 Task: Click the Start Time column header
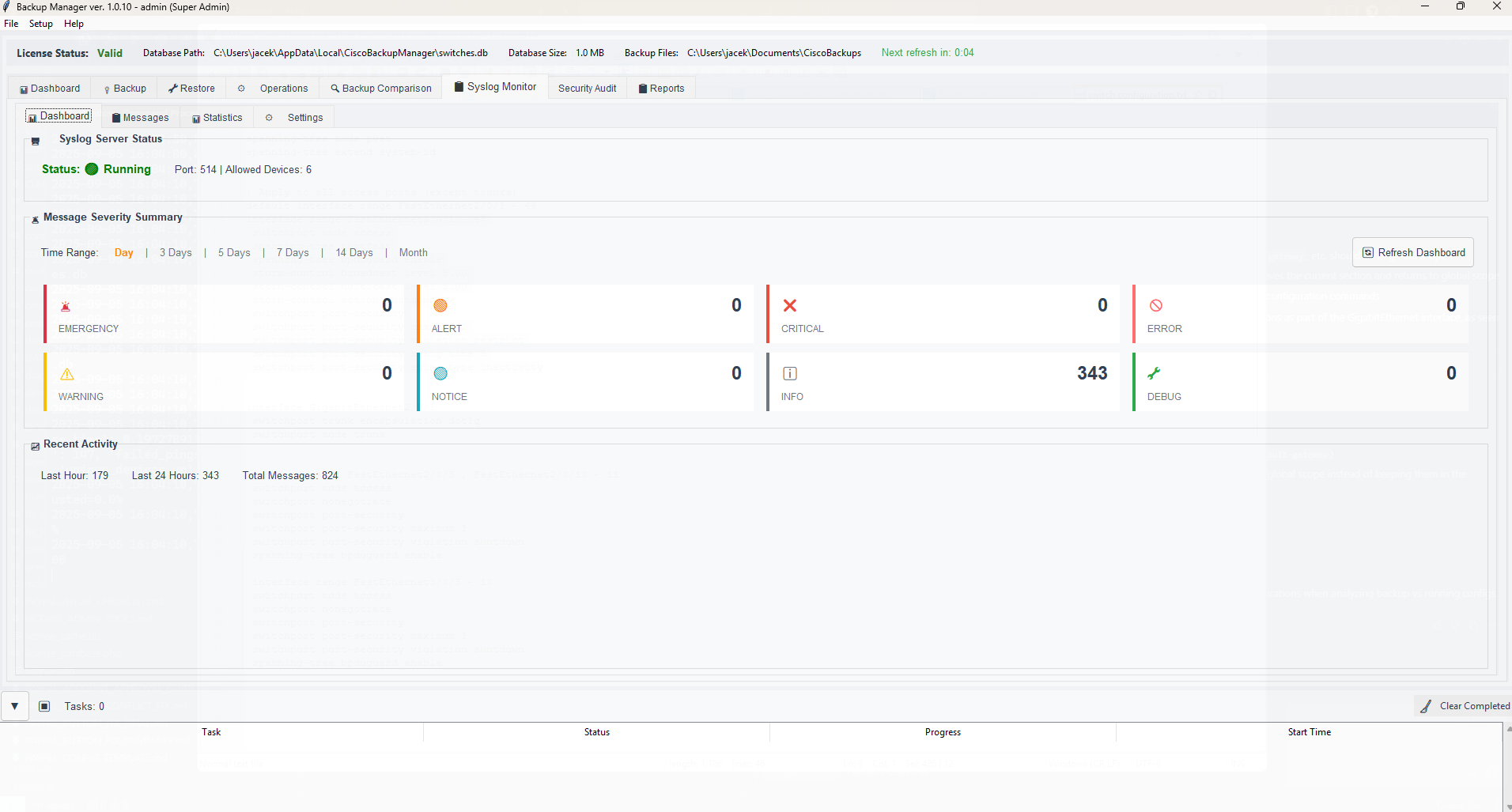(x=1309, y=732)
